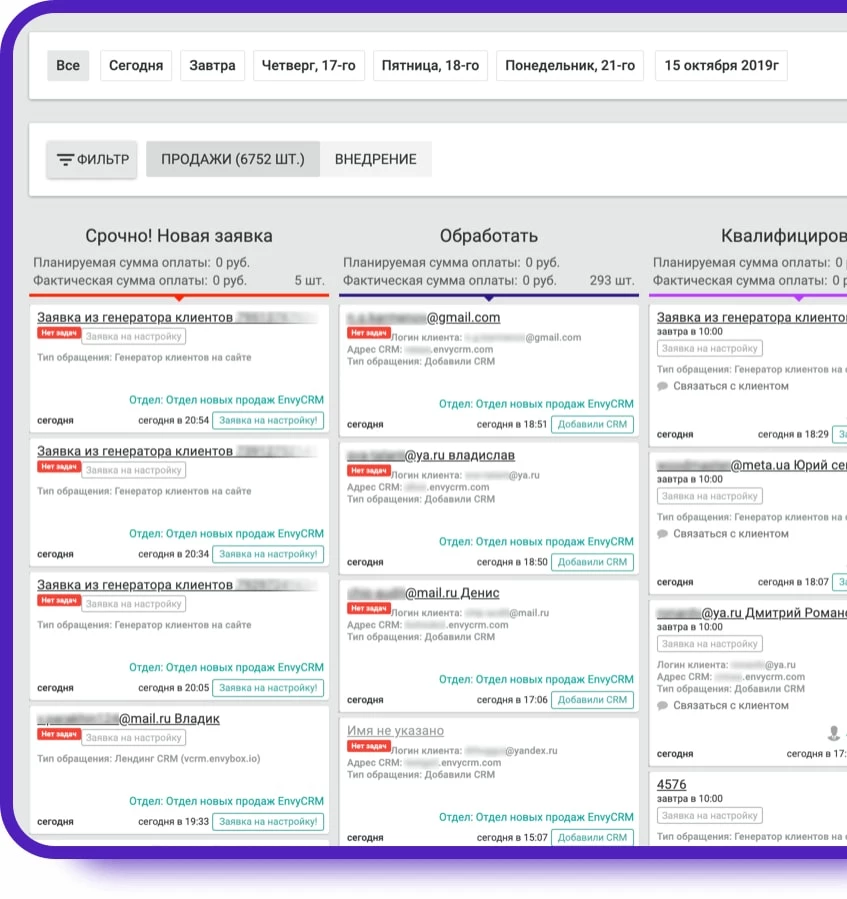
Task: Filter by Четверг, 17-го
Action: coord(308,66)
